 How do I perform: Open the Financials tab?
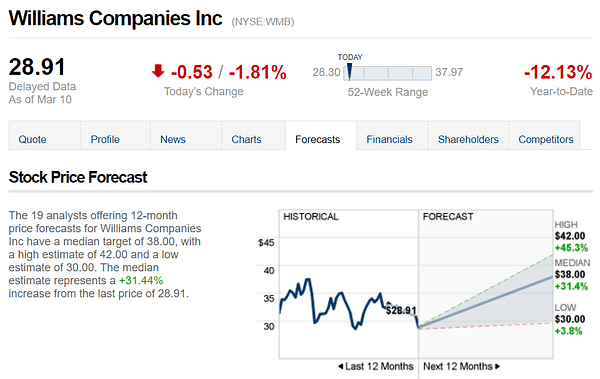[392, 136]
